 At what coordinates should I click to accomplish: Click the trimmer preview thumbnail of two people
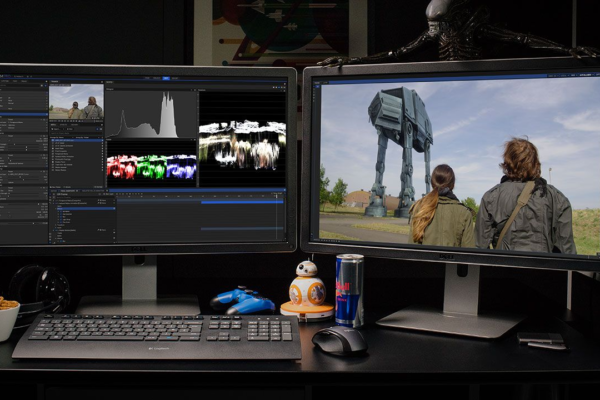coord(76,102)
